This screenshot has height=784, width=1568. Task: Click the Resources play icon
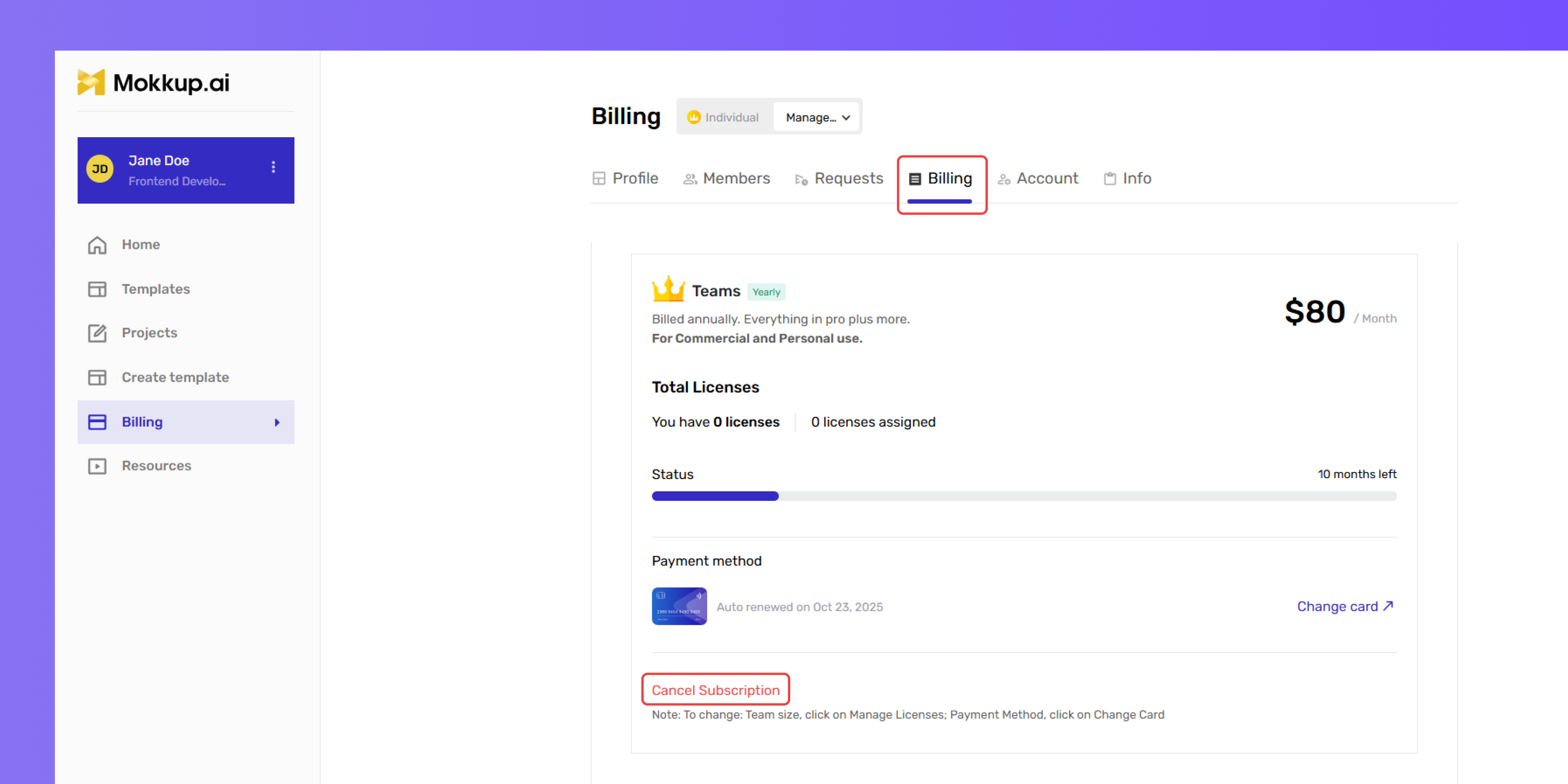point(97,466)
